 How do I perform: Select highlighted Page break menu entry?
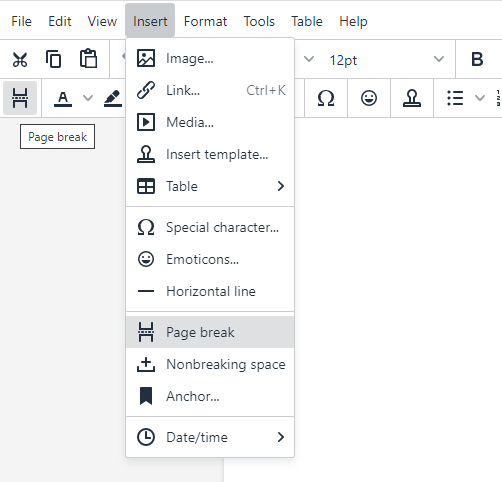click(210, 332)
